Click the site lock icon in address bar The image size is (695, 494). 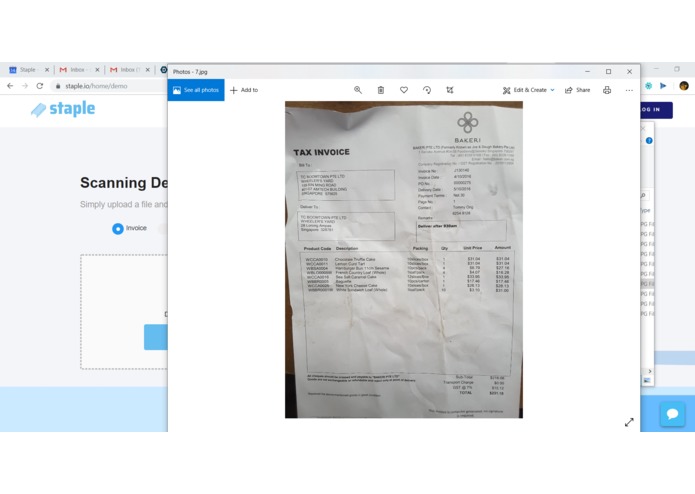tap(58, 86)
